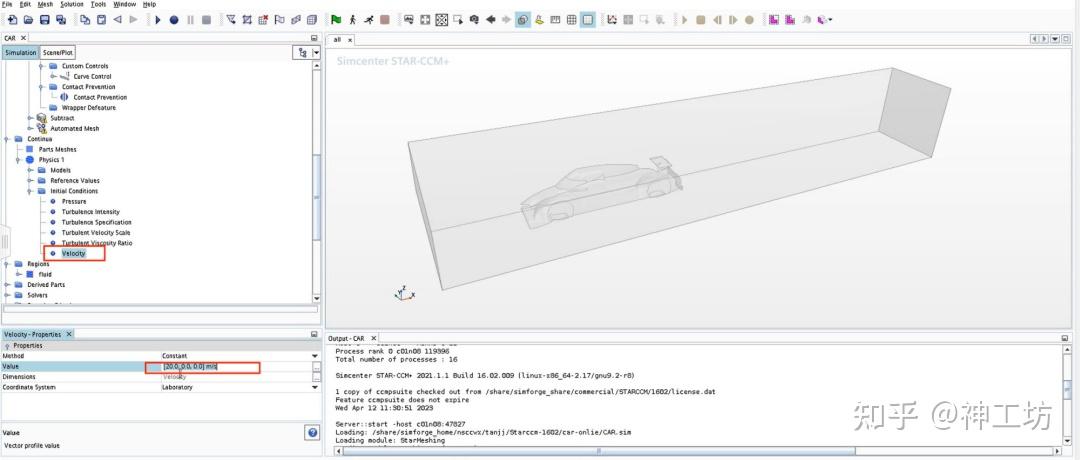1080x460 pixels.
Task: Click the animation record circle icon
Action: pyautogui.click(x=749, y=20)
